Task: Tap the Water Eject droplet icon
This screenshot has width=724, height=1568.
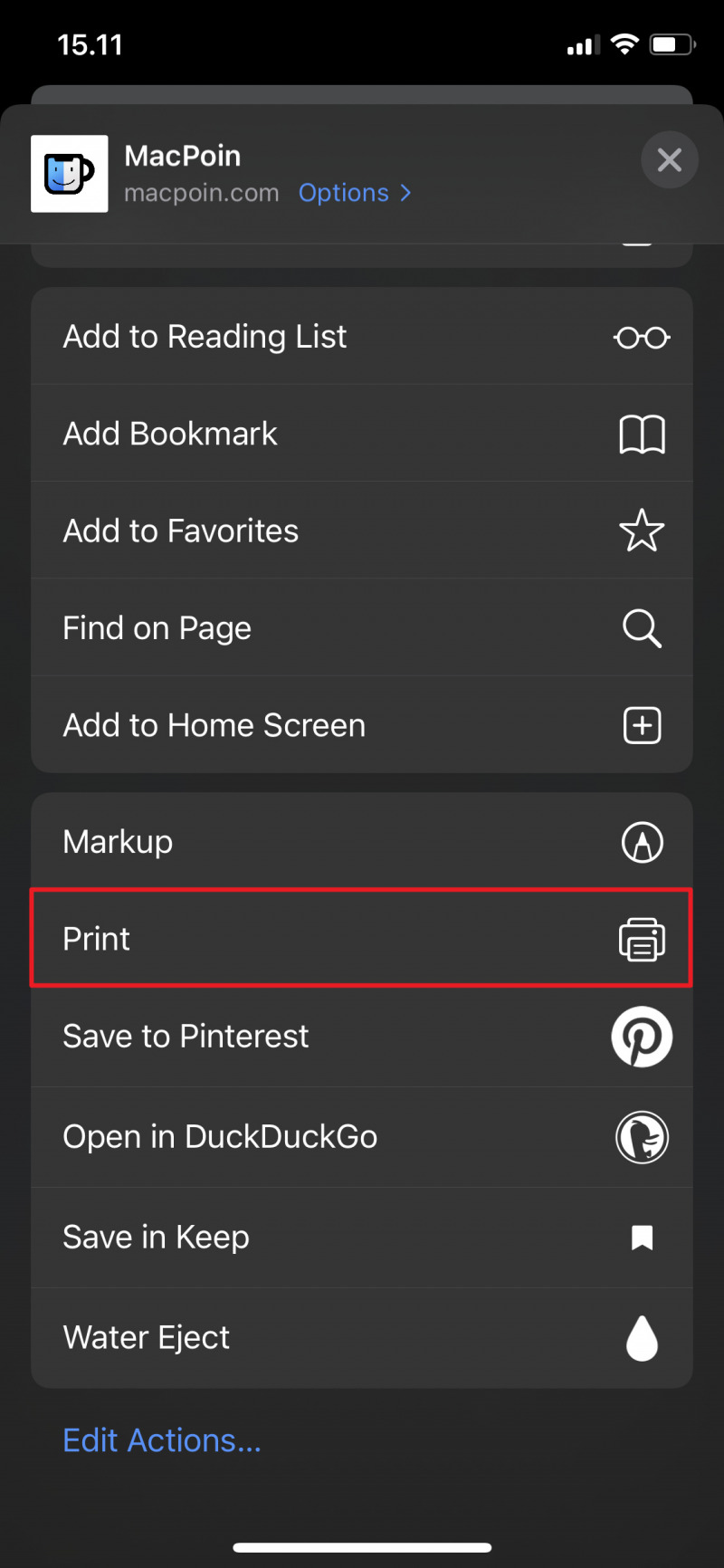Action: pos(642,1338)
